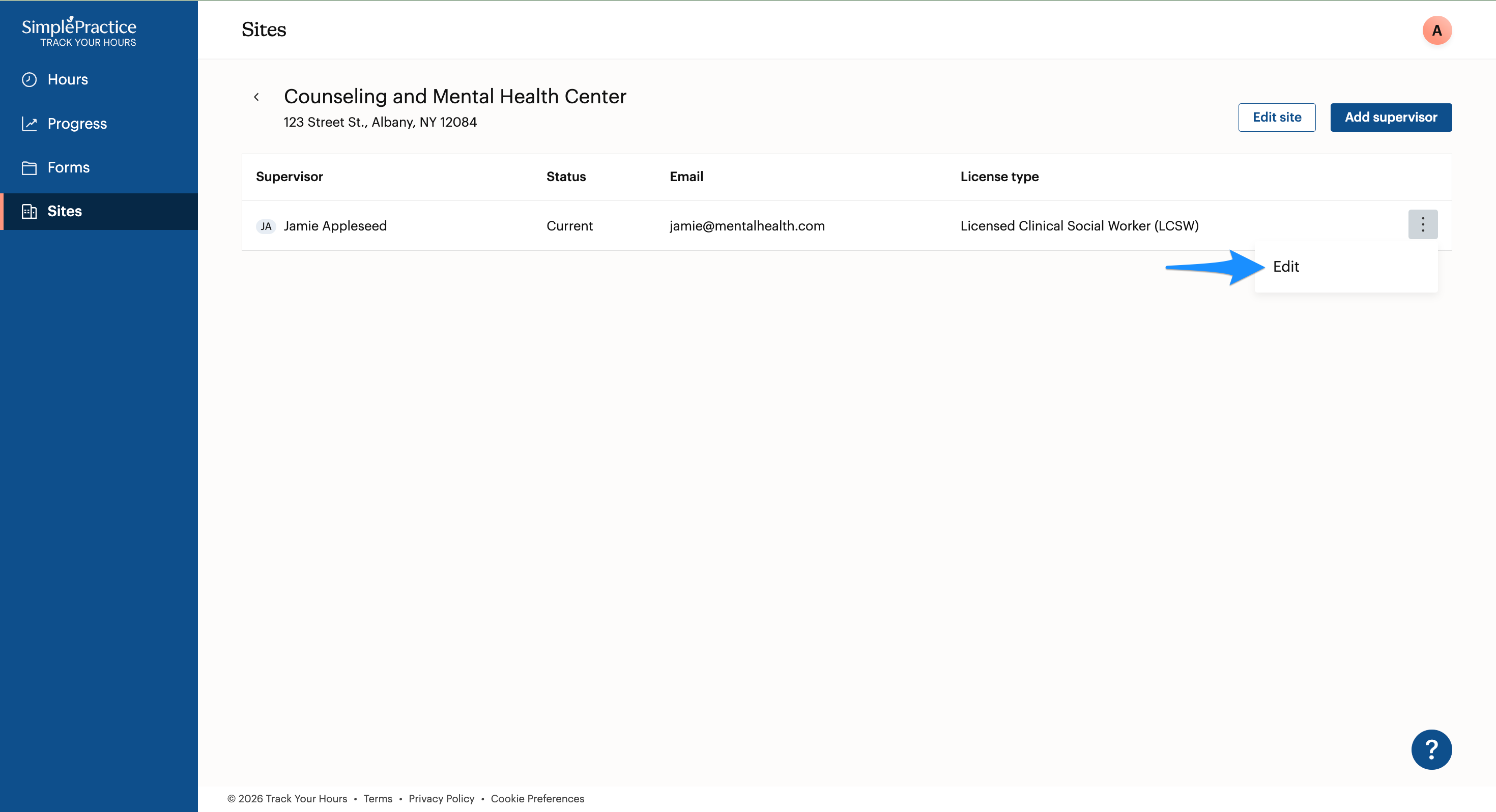Open Cookie Preferences in the footer
This screenshot has height=812, width=1496.
coord(537,799)
